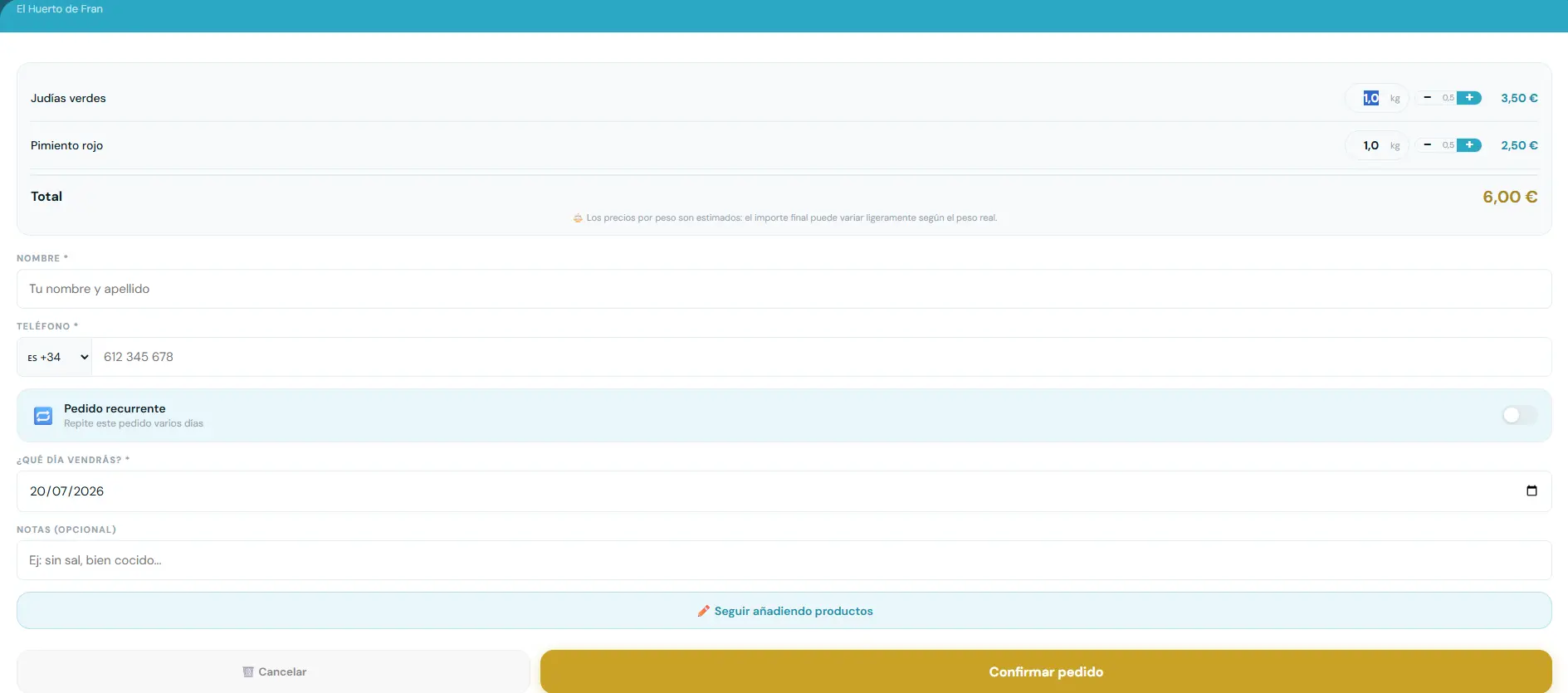Screen dimensions: 1568x693
Task: Click the trash icon next to Cancelar
Action: tap(247, 672)
